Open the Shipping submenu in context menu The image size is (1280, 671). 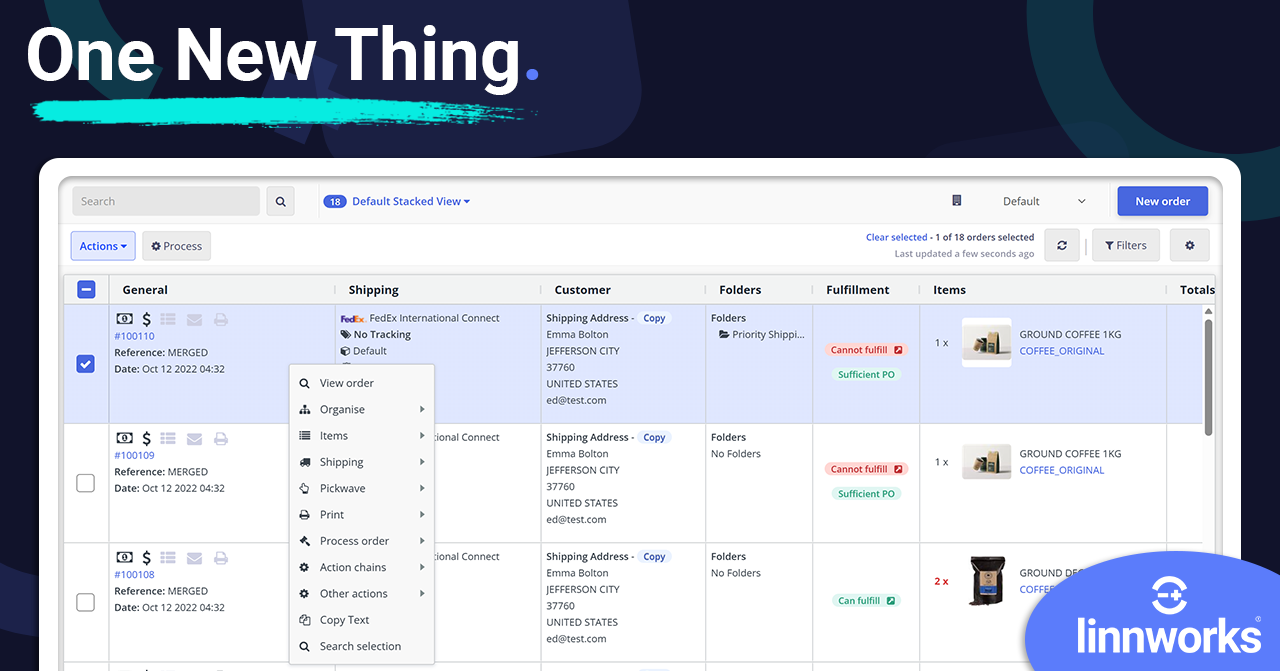[x=341, y=462]
